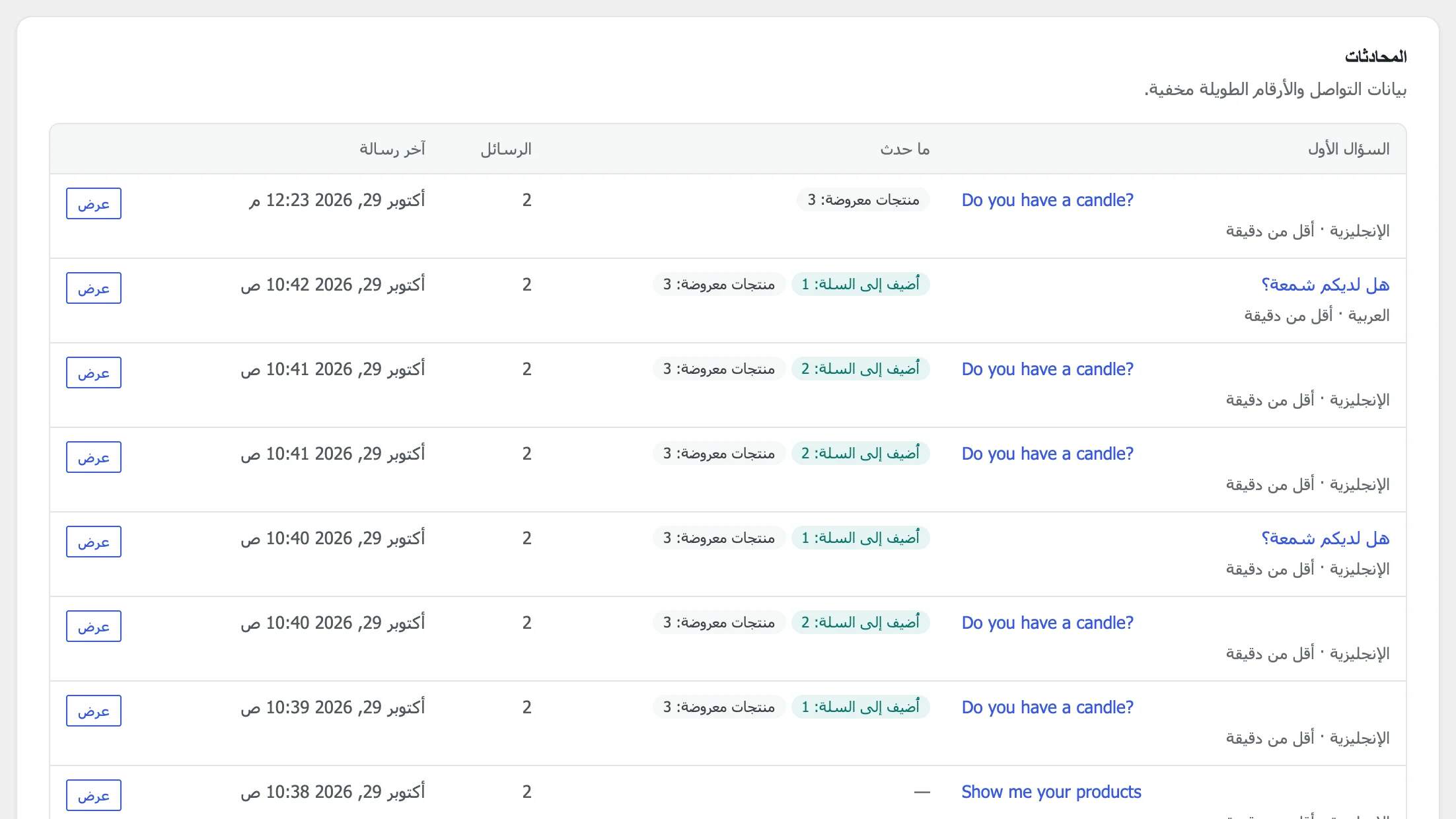Click the 'بيانات التواصل والأرقام الطويلة مخفية' note
Screen dimensions: 1456x819
click(x=1276, y=89)
